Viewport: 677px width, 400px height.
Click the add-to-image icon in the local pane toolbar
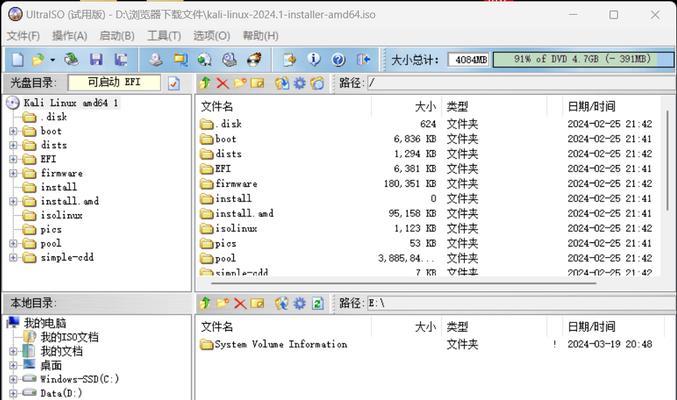pos(282,304)
